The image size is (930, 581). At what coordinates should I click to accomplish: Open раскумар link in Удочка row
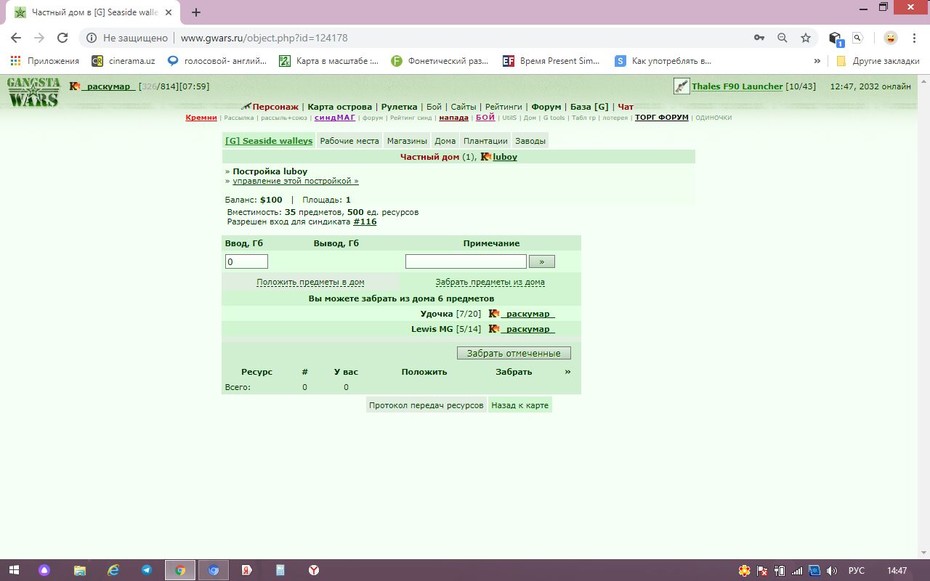(528, 314)
